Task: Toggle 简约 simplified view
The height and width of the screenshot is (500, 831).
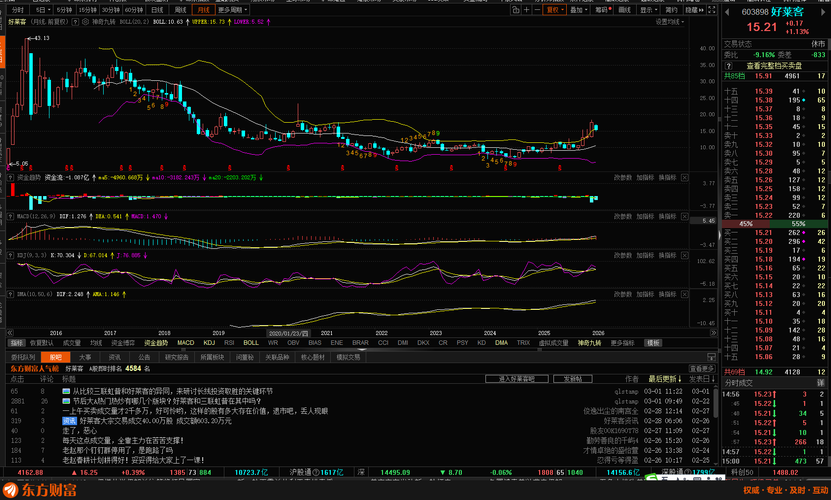Action: [x=671, y=10]
